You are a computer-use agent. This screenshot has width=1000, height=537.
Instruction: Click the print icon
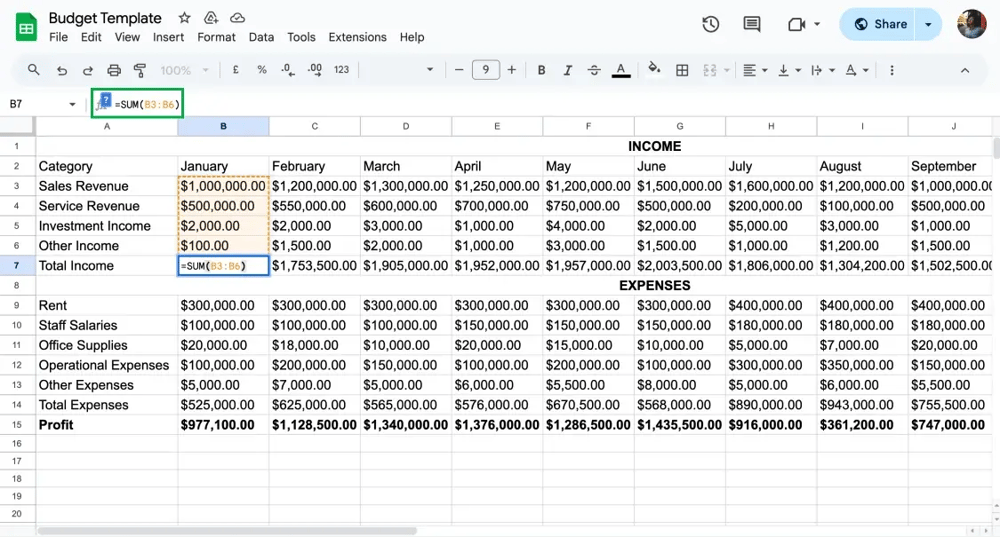pos(114,70)
